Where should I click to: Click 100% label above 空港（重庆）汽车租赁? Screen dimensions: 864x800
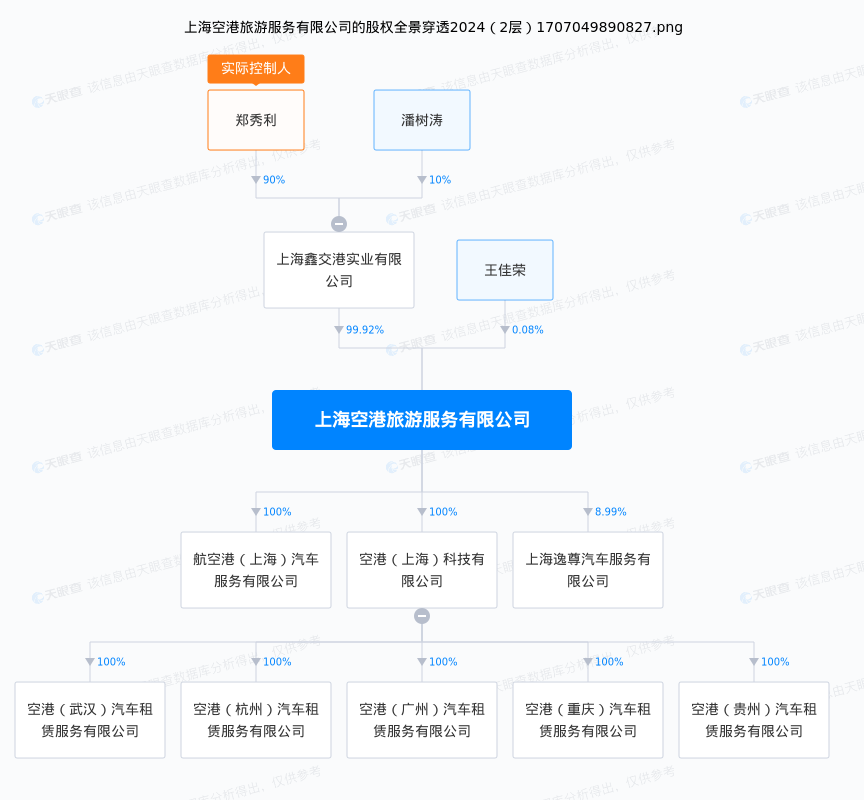click(x=609, y=662)
